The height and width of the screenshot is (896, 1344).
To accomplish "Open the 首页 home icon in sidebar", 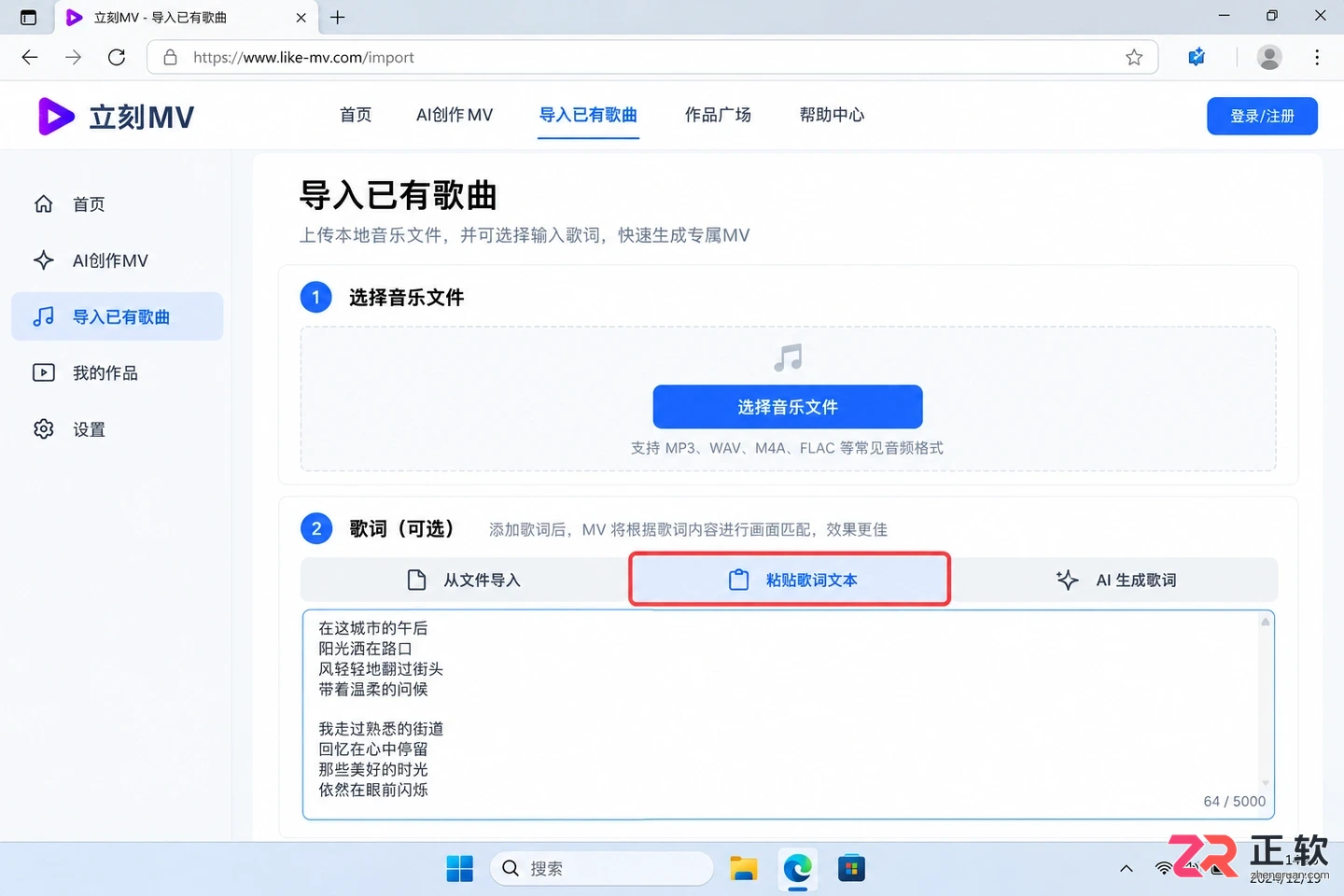I will tap(44, 203).
